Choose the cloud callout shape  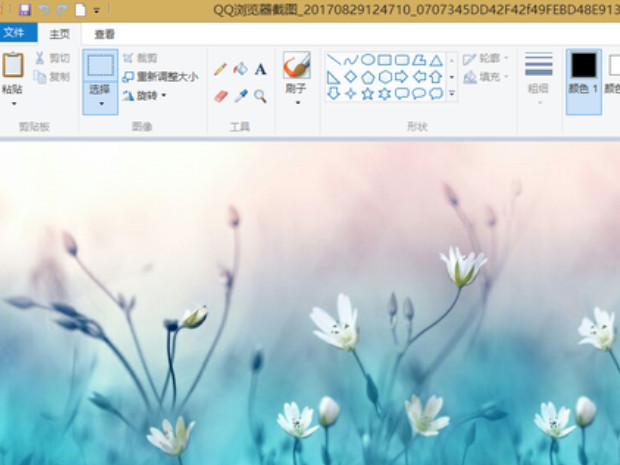(436, 94)
